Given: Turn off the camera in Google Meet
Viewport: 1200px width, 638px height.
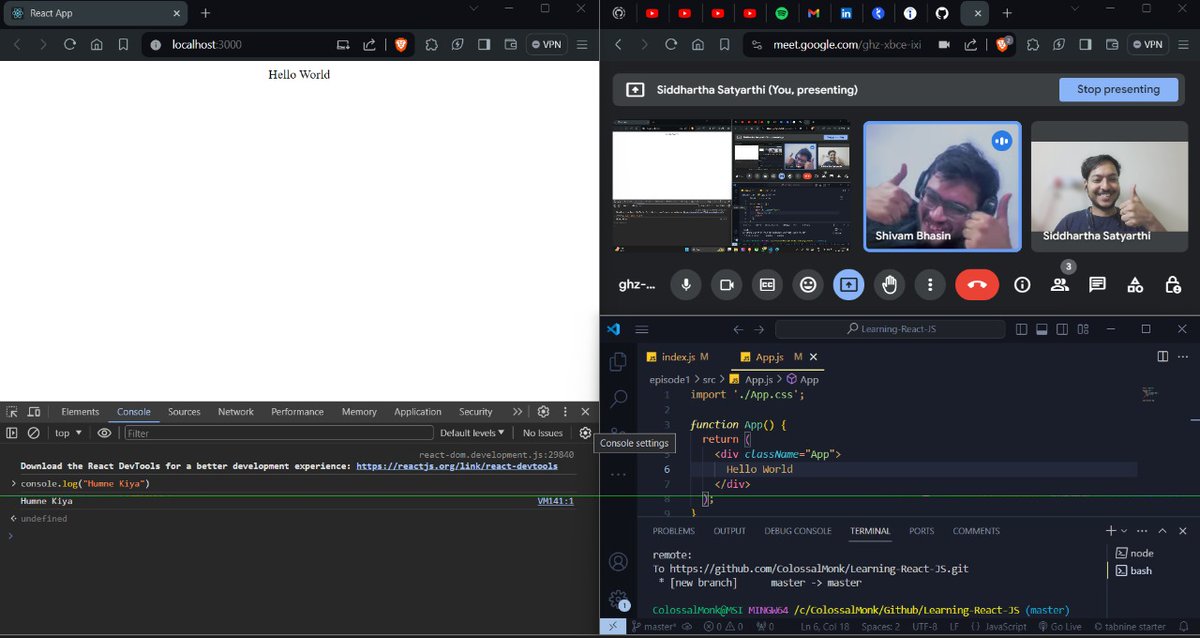Looking at the screenshot, I should pyautogui.click(x=726, y=285).
